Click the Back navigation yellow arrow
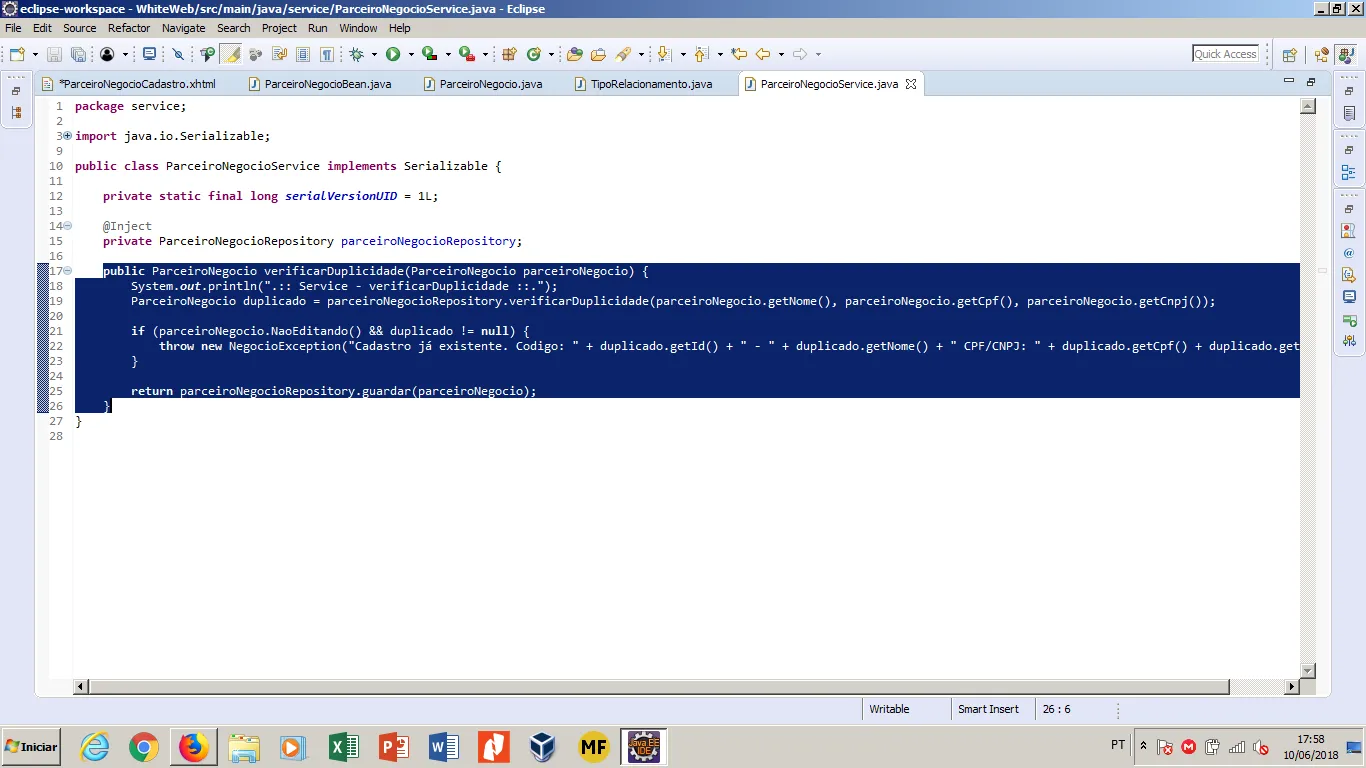The image size is (1366, 768). [x=763, y=55]
